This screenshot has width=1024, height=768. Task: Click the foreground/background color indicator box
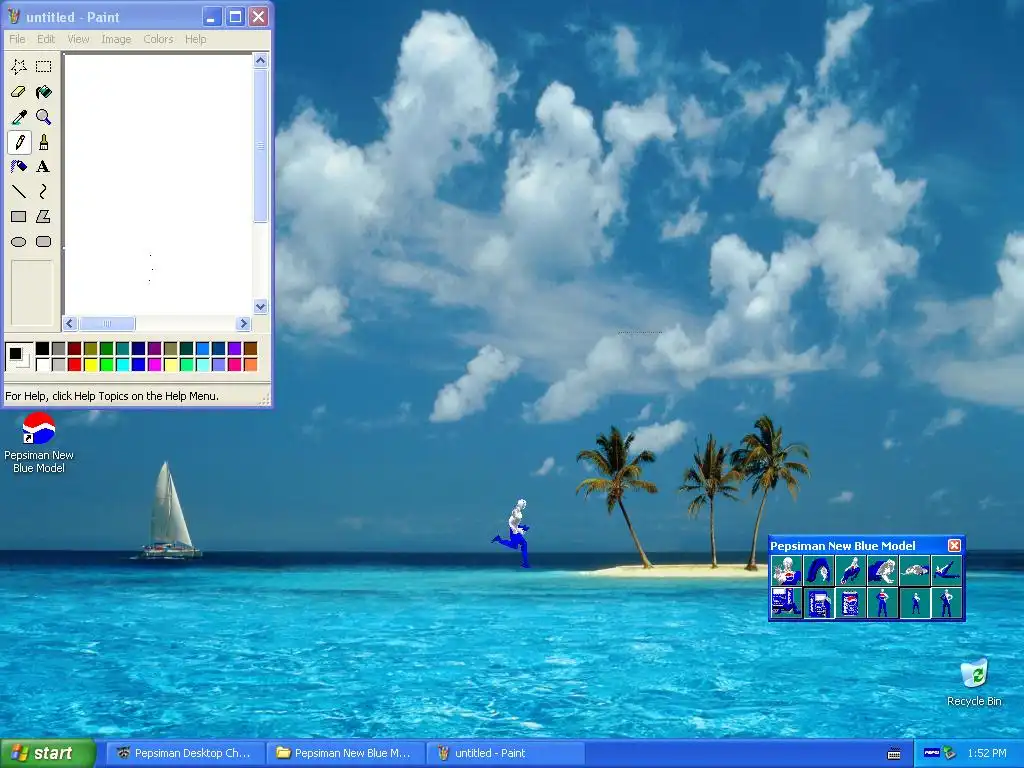[18, 357]
